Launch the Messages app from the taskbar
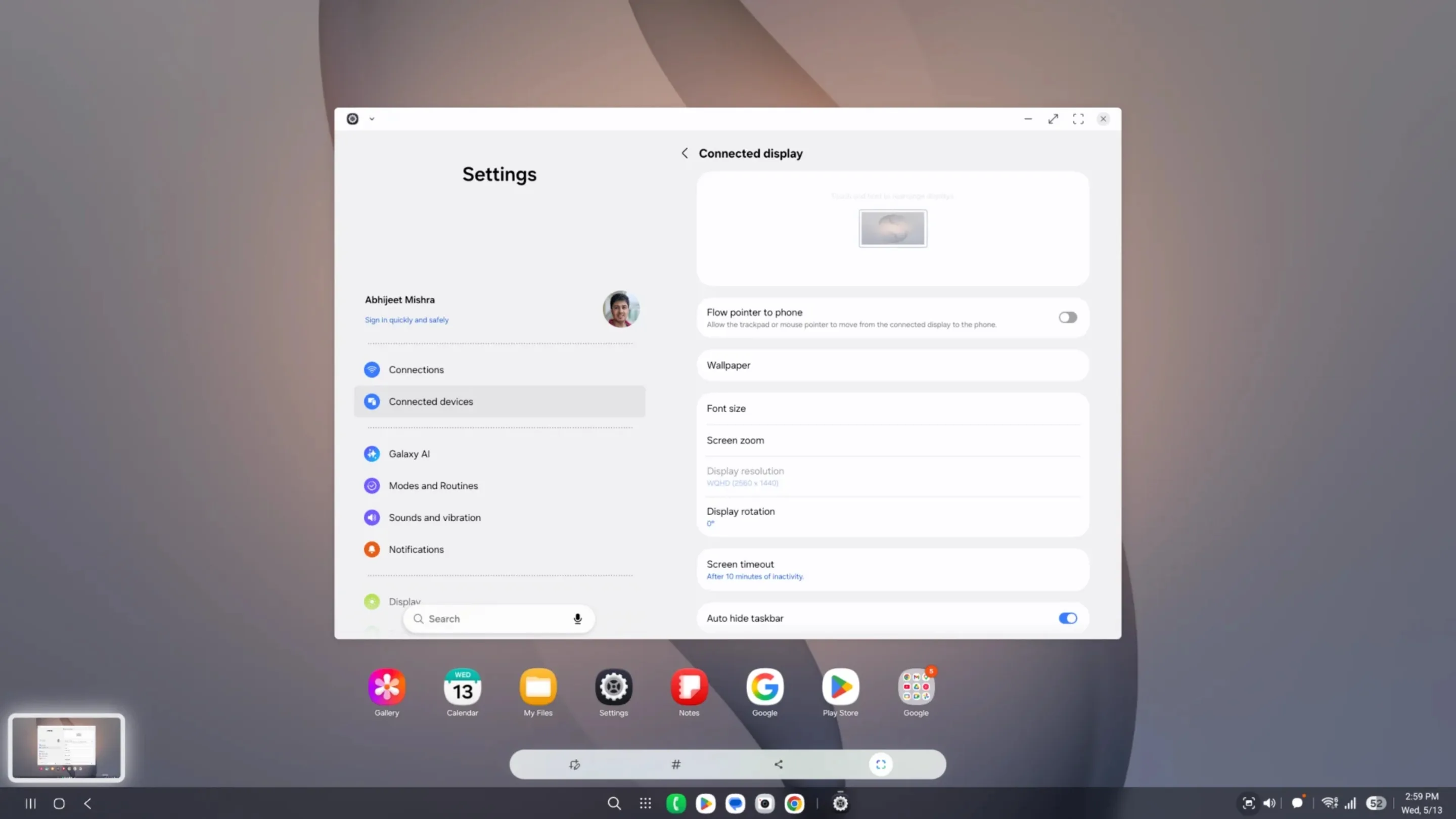The image size is (1456, 819). [x=736, y=803]
